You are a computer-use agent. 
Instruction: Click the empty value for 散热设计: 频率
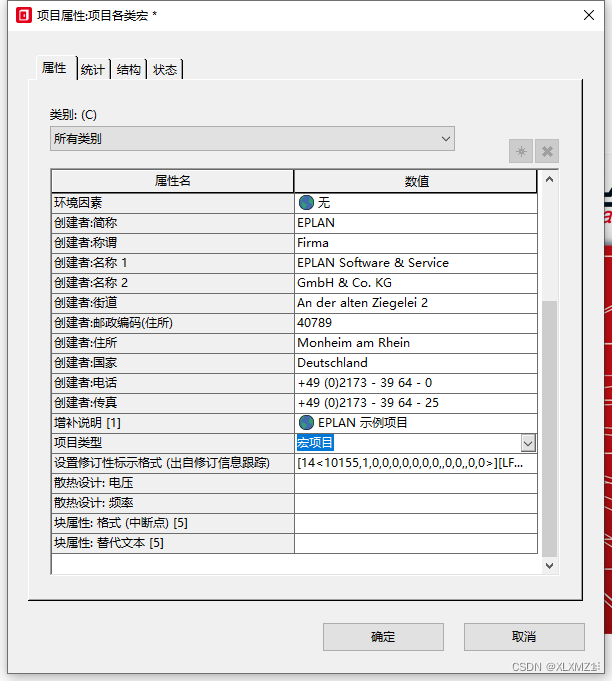(416, 503)
